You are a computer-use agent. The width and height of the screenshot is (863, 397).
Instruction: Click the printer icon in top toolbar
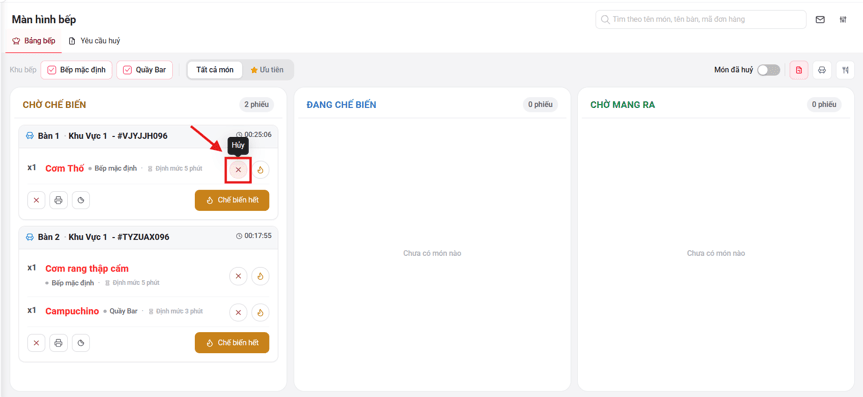click(822, 70)
